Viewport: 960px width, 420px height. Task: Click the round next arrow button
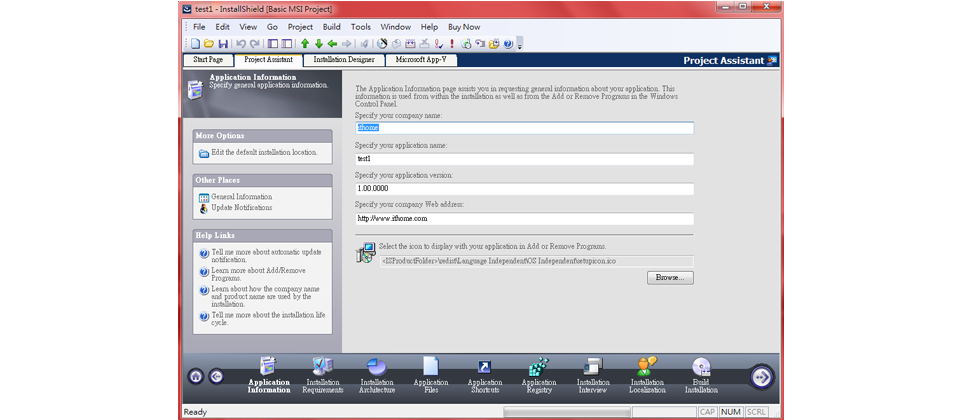(x=762, y=376)
